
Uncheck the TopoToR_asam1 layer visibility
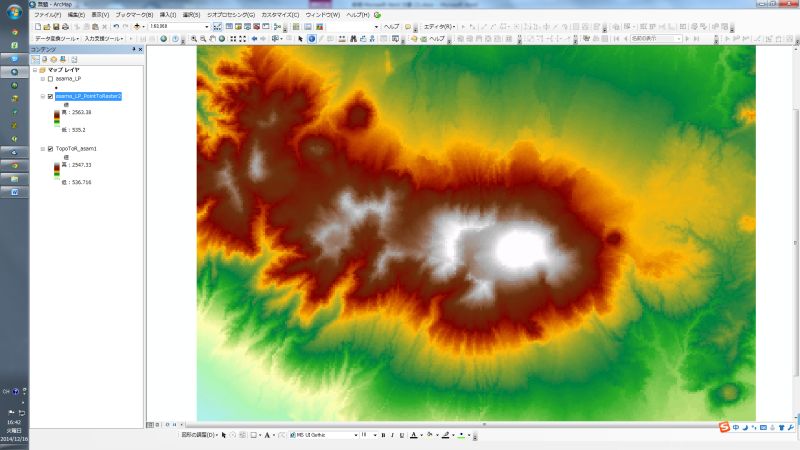(x=51, y=148)
